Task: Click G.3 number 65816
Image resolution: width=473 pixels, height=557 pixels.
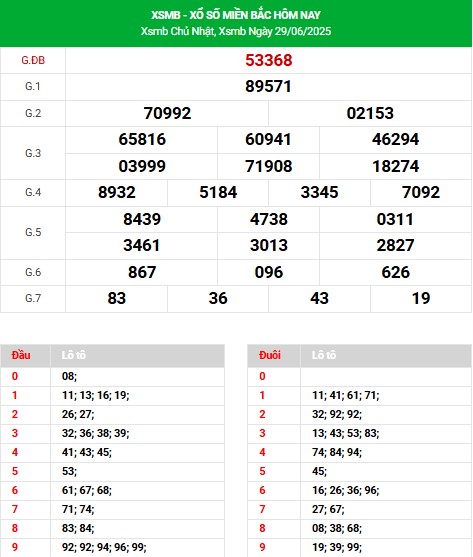Action: click(x=142, y=139)
